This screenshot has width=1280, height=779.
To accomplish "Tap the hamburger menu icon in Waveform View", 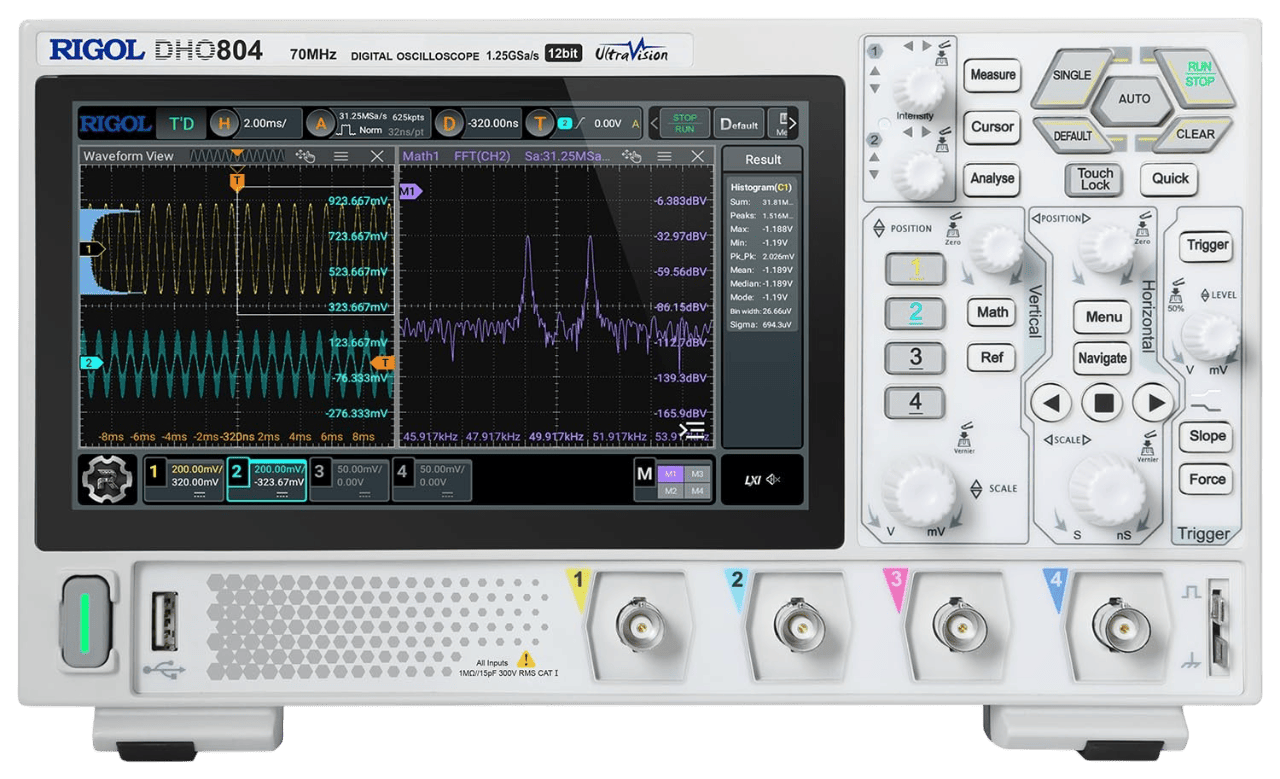I will tap(341, 156).
